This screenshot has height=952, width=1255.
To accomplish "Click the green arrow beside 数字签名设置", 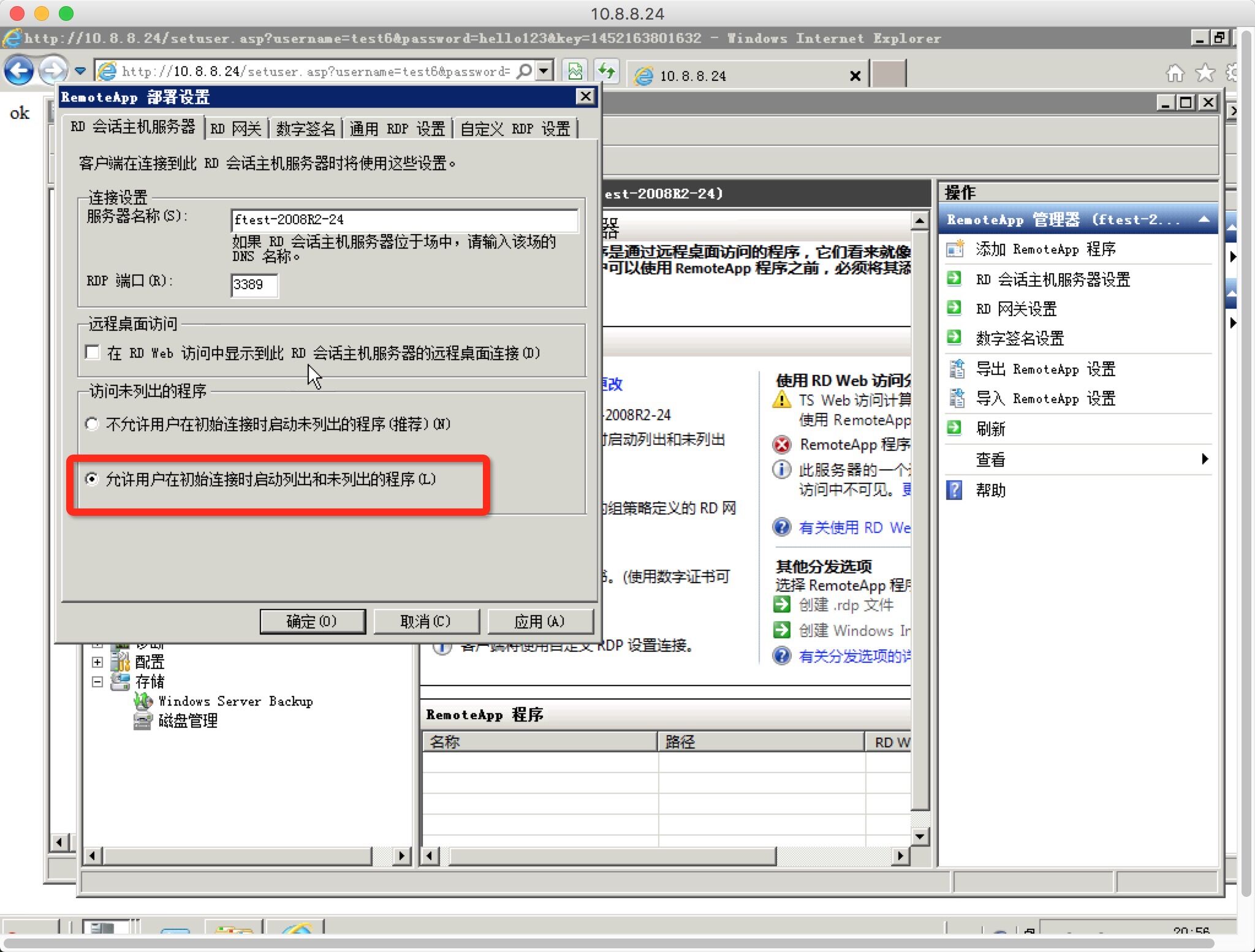I will coord(954,338).
